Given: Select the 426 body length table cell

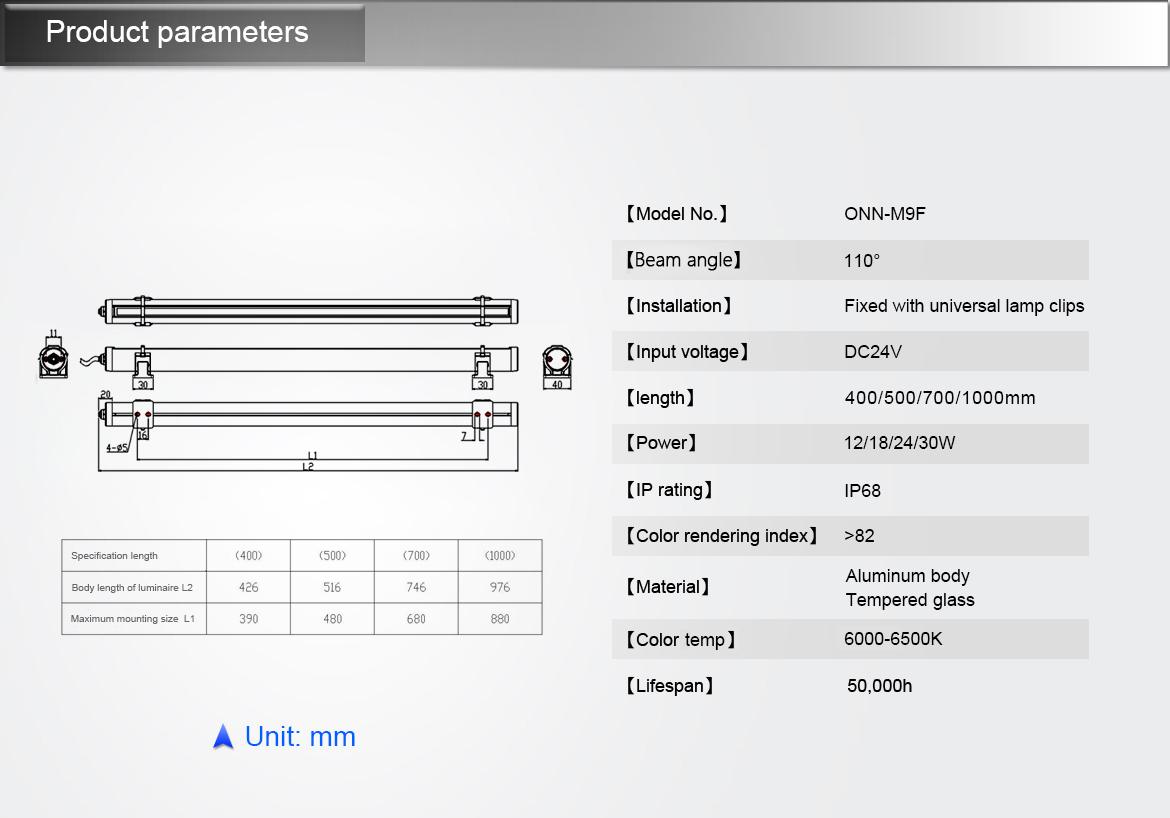Looking at the screenshot, I should [248, 588].
